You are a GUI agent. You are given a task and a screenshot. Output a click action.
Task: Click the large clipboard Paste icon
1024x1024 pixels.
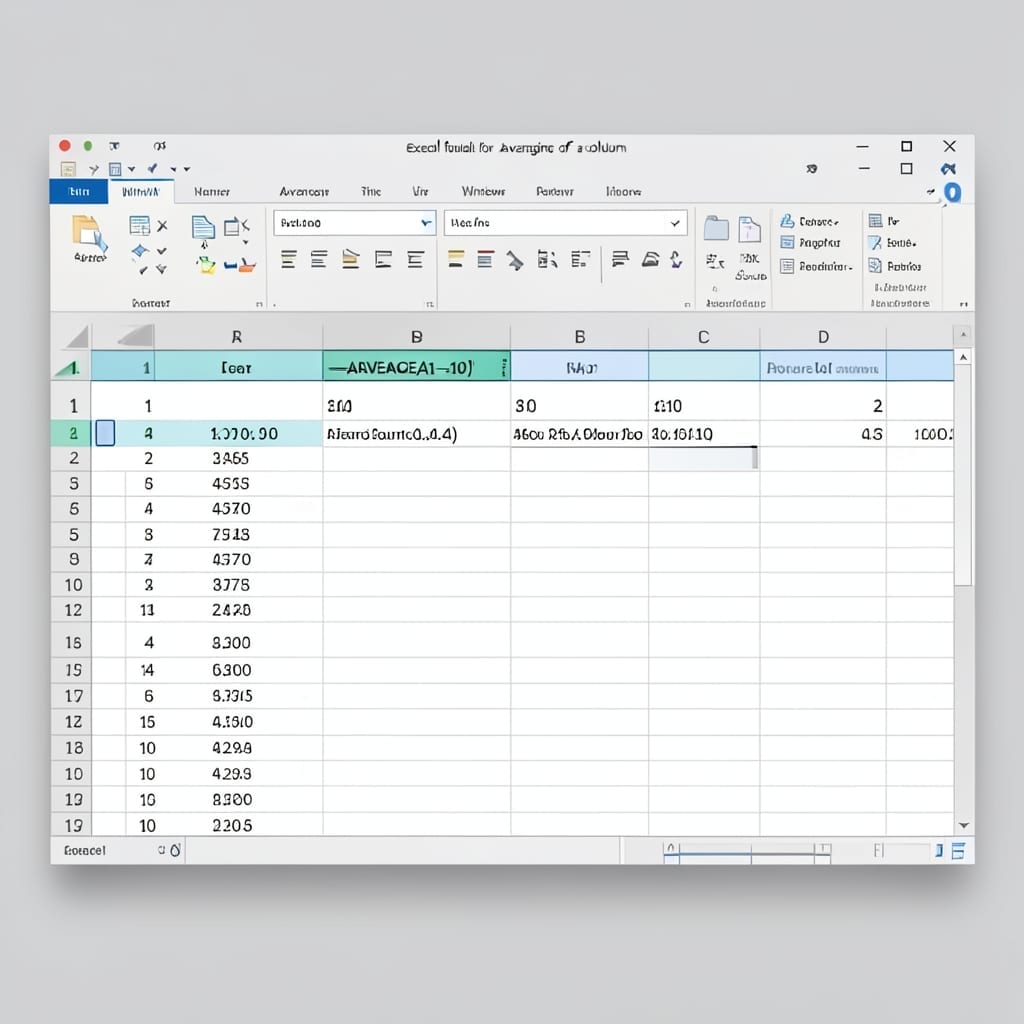pos(89,234)
